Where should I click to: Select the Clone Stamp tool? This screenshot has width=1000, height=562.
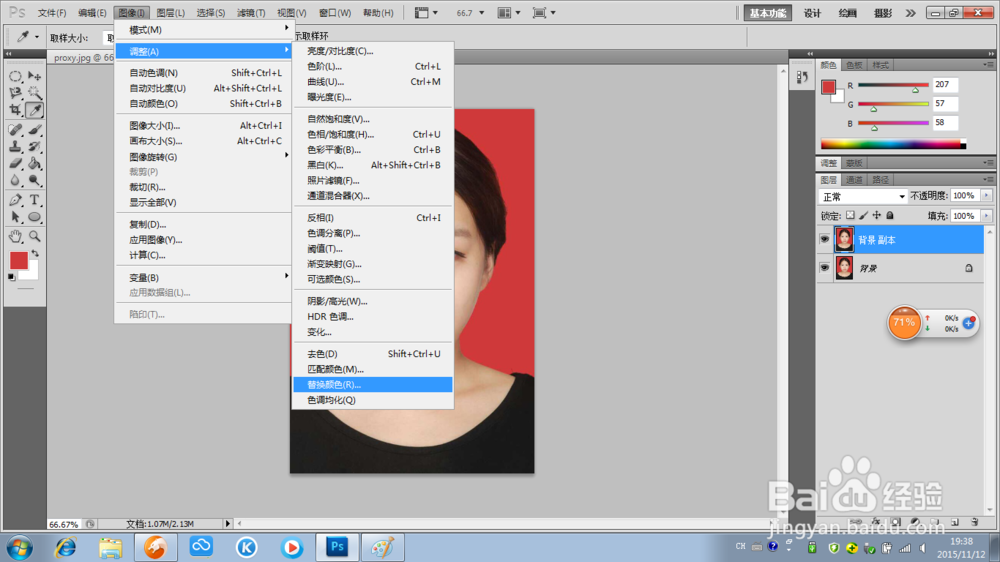(15, 147)
